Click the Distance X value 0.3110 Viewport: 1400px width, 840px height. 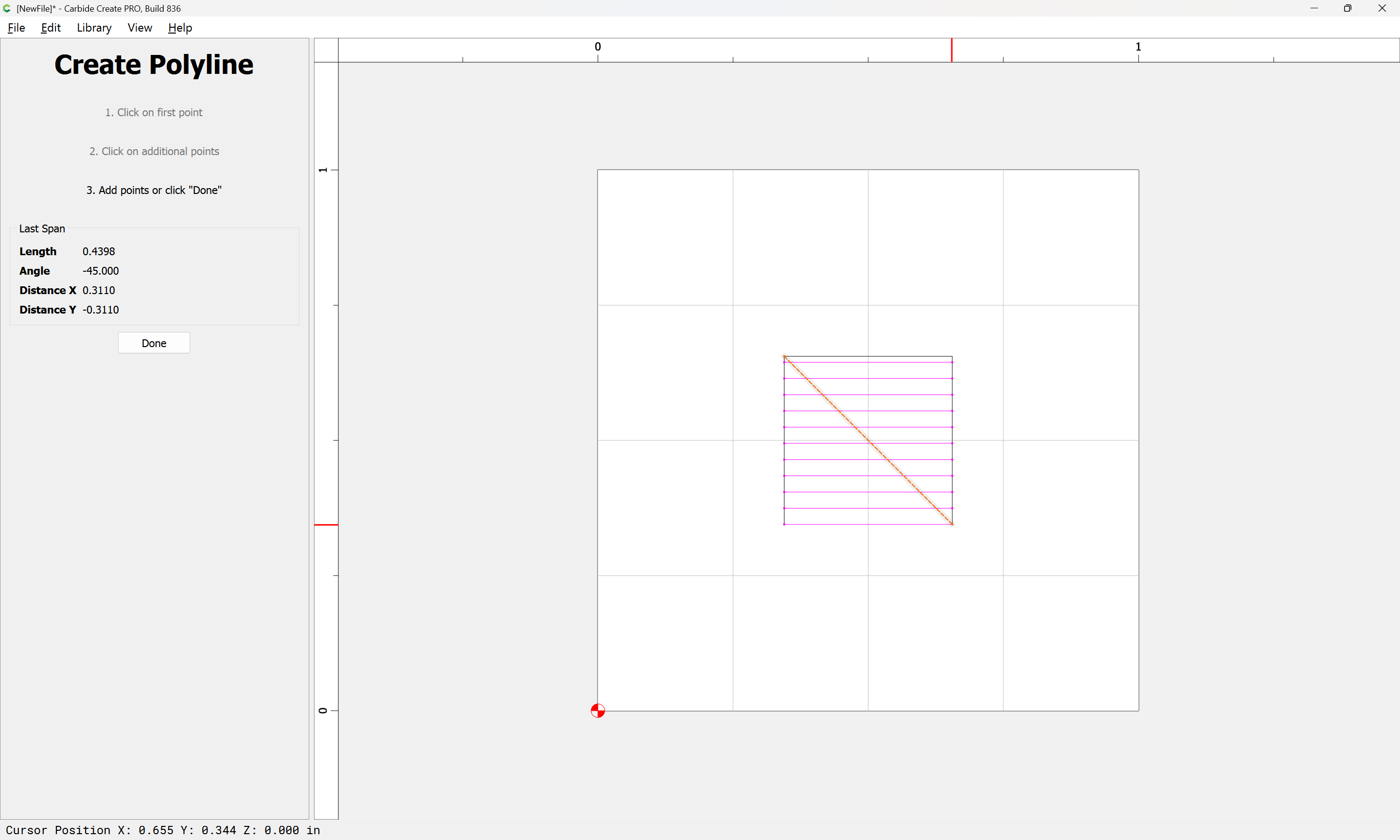(99, 290)
